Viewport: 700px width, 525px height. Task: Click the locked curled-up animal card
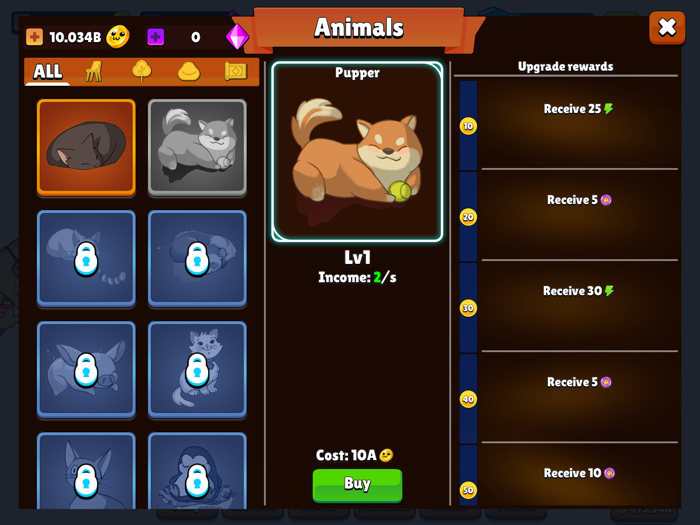[197, 258]
